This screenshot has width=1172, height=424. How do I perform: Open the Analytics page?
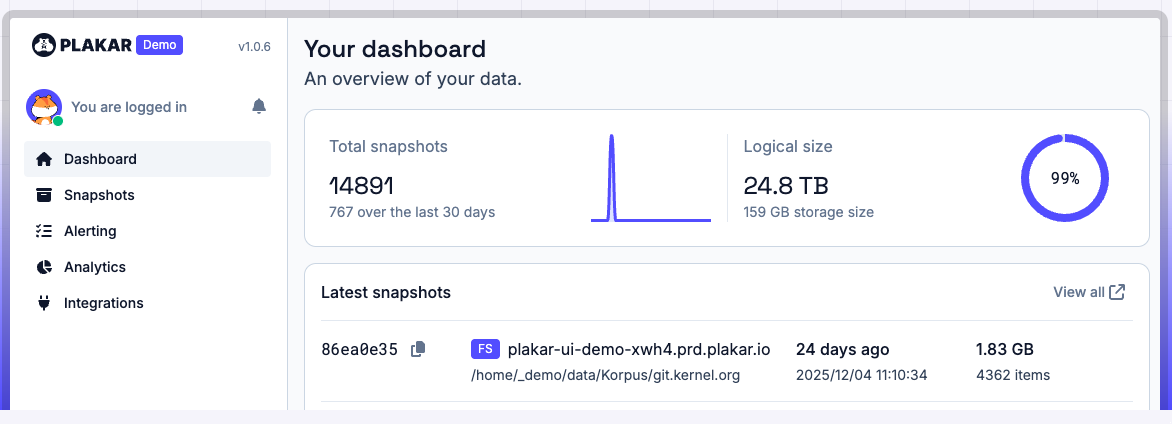[x=95, y=267]
